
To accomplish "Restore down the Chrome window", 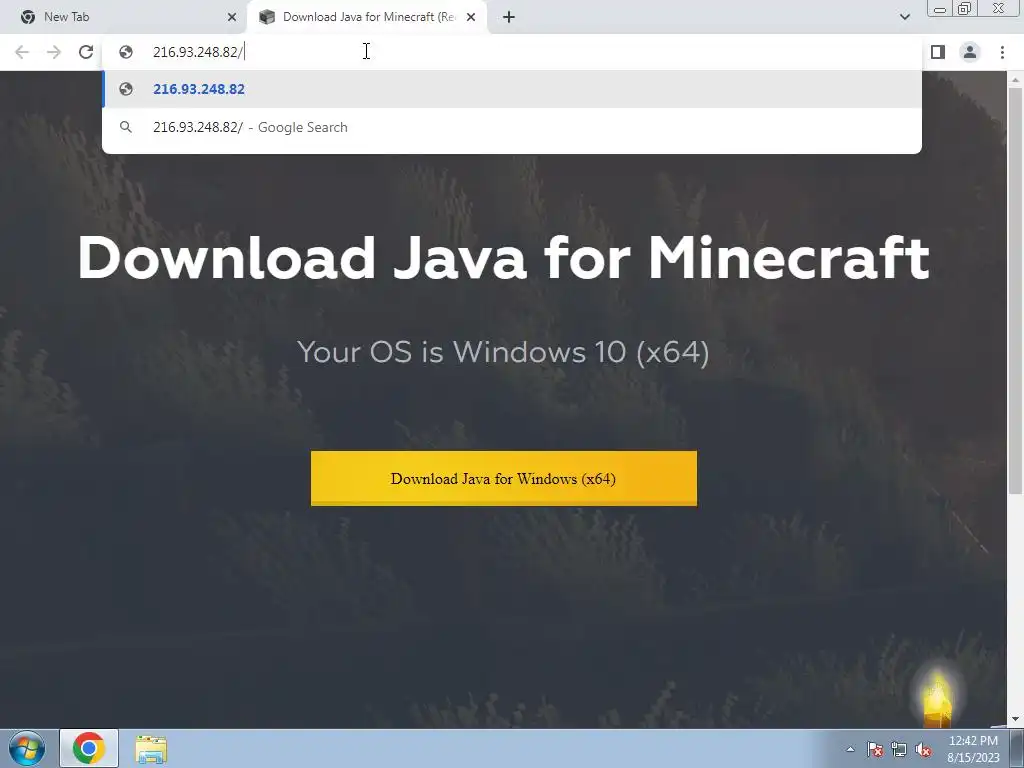I will click(964, 9).
